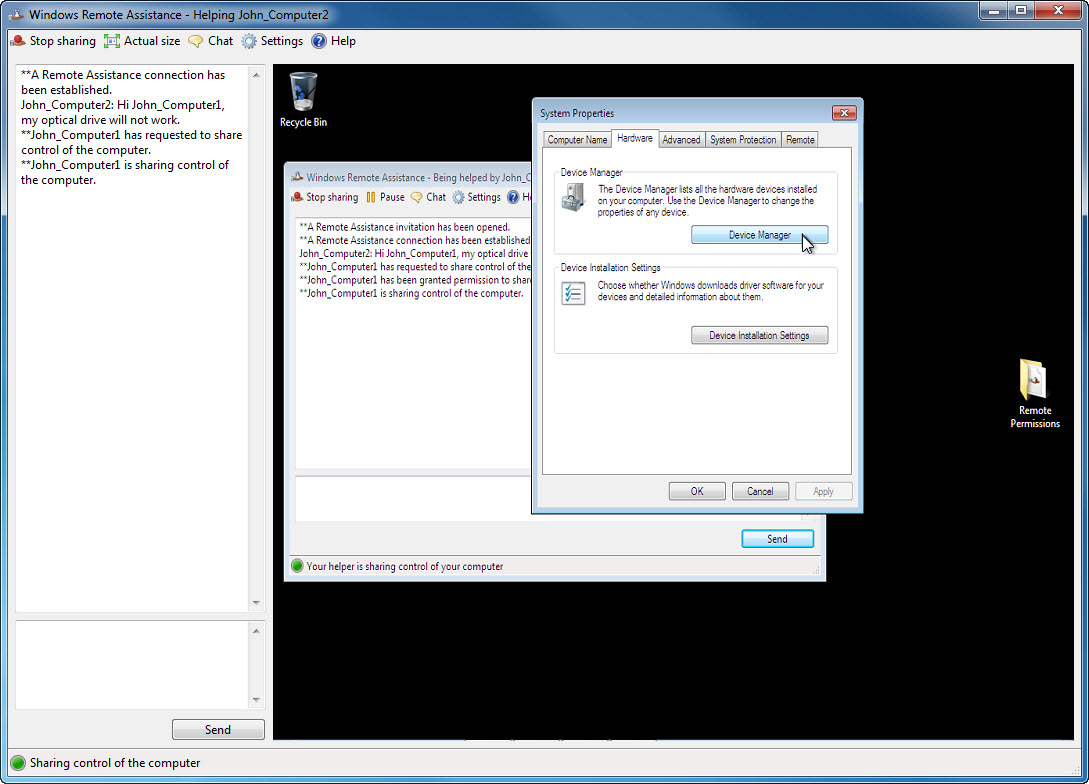Viewport: 1089px width, 784px height.
Task: Open Settings in the helper toolbar
Action: 272,41
